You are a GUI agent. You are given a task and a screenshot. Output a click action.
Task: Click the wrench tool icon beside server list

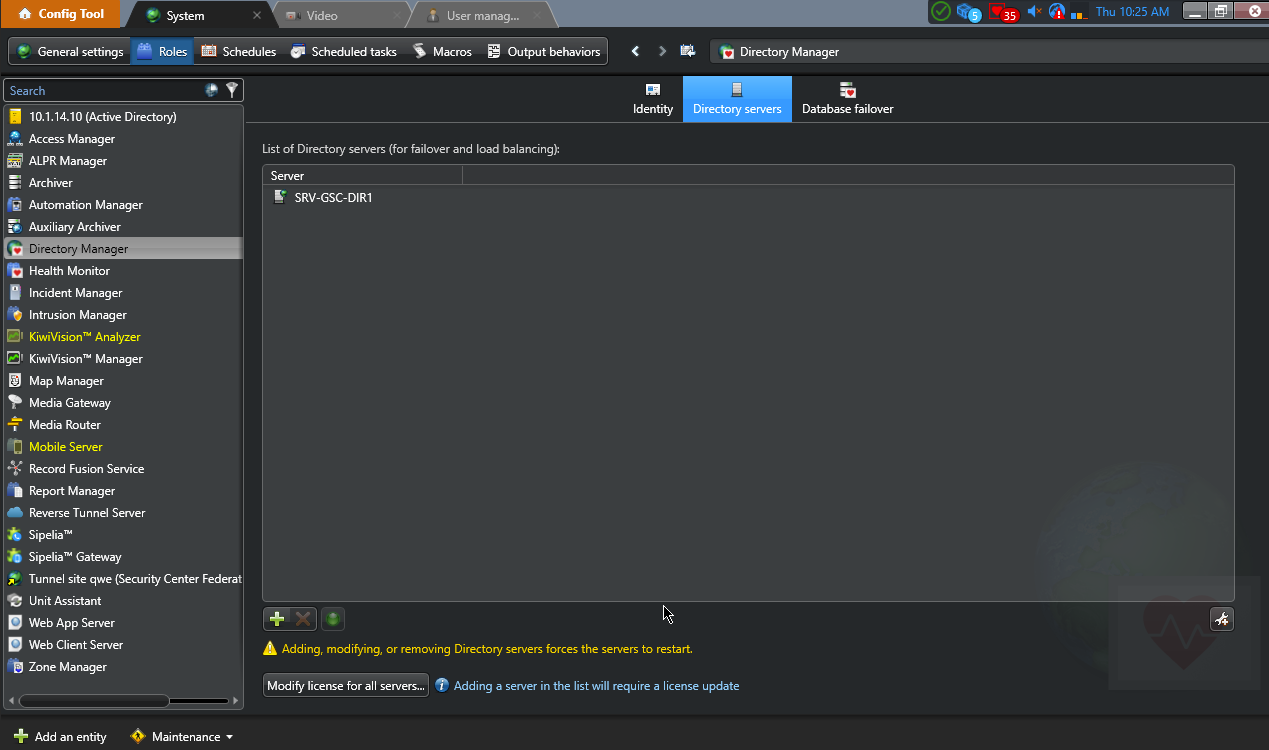(1221, 619)
